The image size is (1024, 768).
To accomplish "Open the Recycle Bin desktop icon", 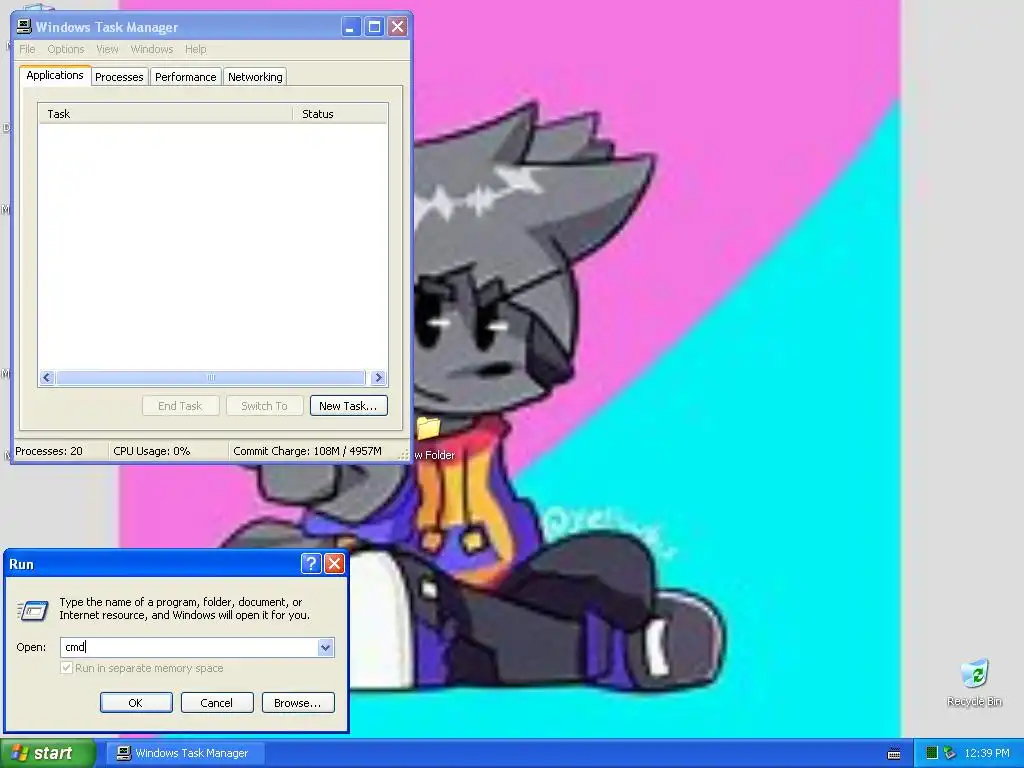I will 974,682.
